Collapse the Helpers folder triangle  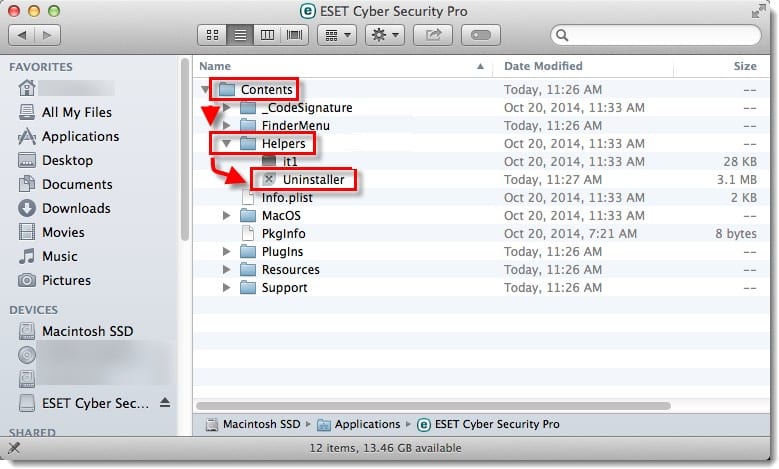click(226, 144)
